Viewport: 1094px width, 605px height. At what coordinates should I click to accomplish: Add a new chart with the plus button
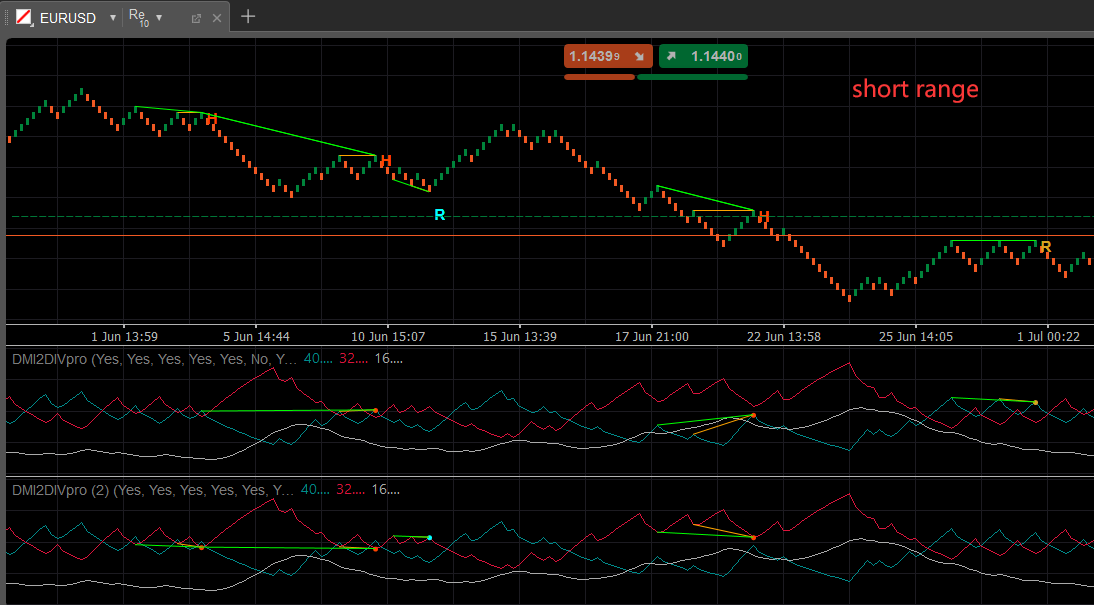pyautogui.click(x=248, y=16)
